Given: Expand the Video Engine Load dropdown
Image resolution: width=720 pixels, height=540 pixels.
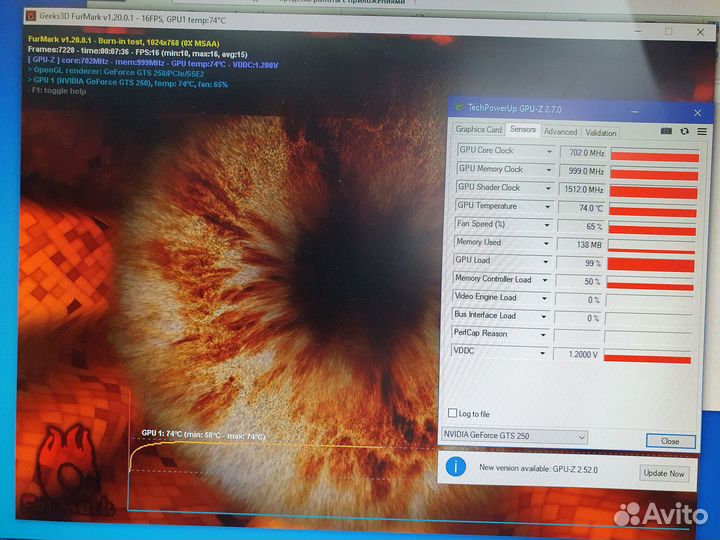Looking at the screenshot, I should [544, 298].
